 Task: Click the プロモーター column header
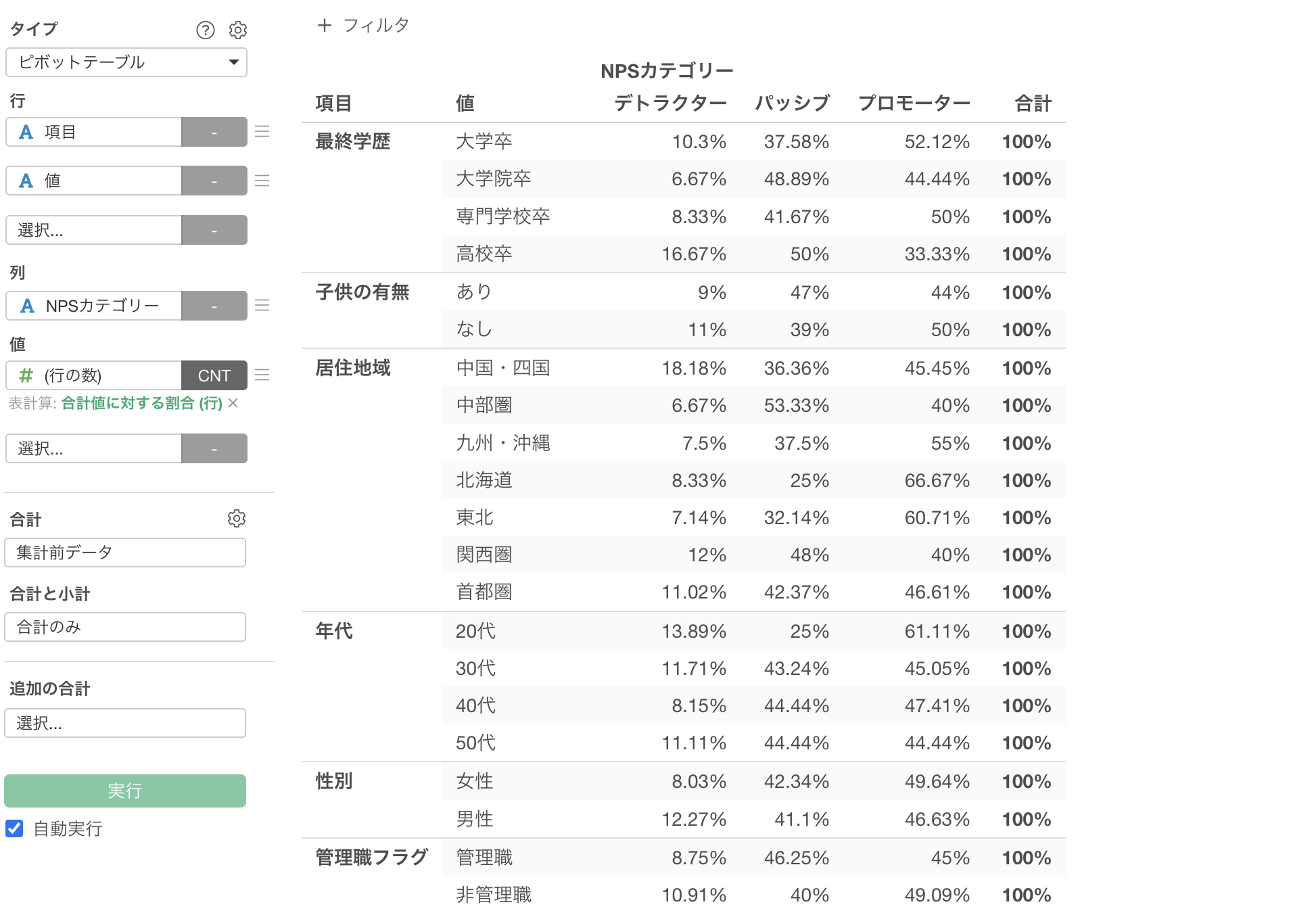(x=914, y=103)
